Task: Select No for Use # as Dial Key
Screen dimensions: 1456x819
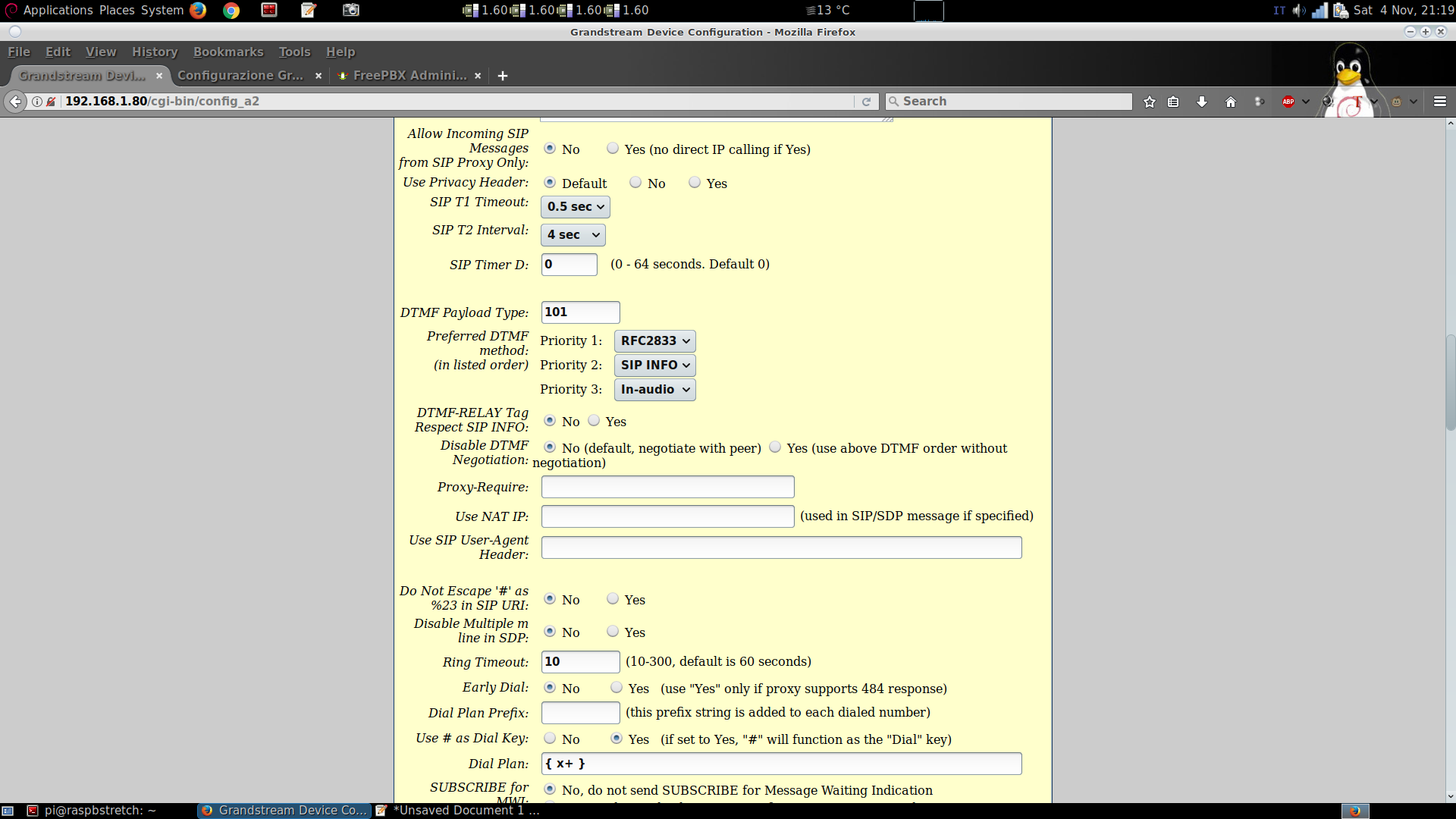Action: coord(550,739)
